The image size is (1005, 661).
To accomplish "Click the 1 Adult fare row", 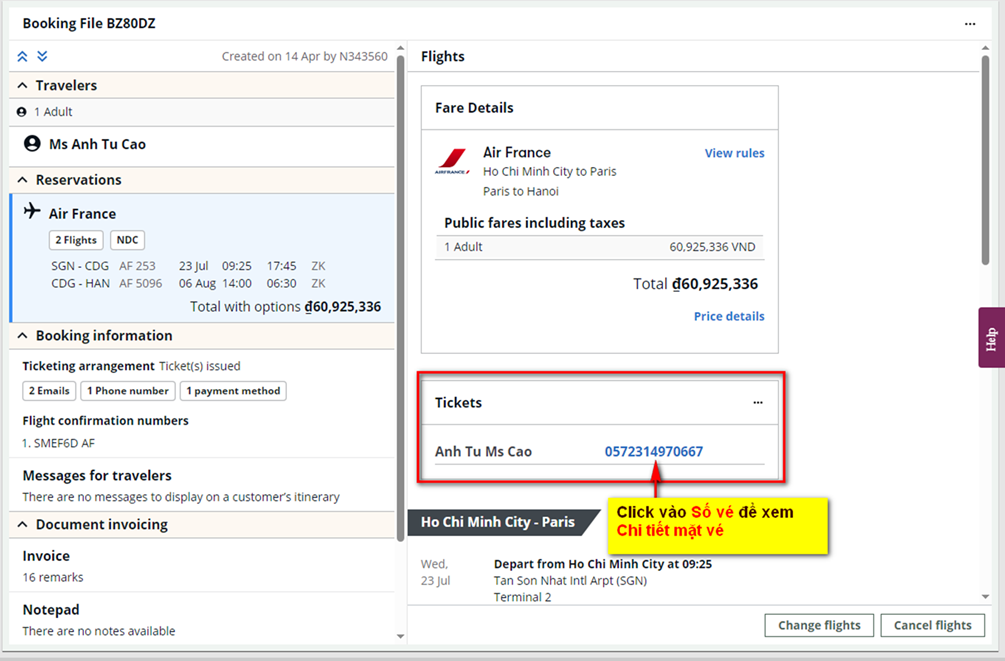I will pyautogui.click(x=599, y=247).
